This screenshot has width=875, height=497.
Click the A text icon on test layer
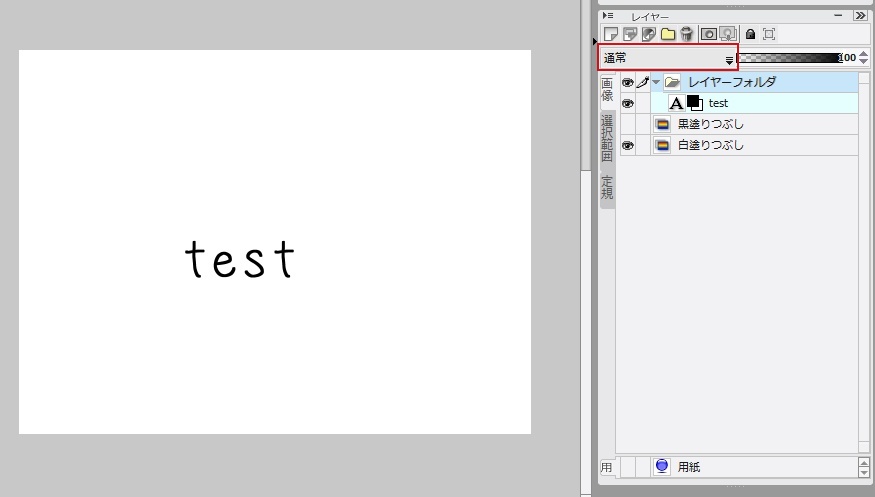pyautogui.click(x=676, y=103)
